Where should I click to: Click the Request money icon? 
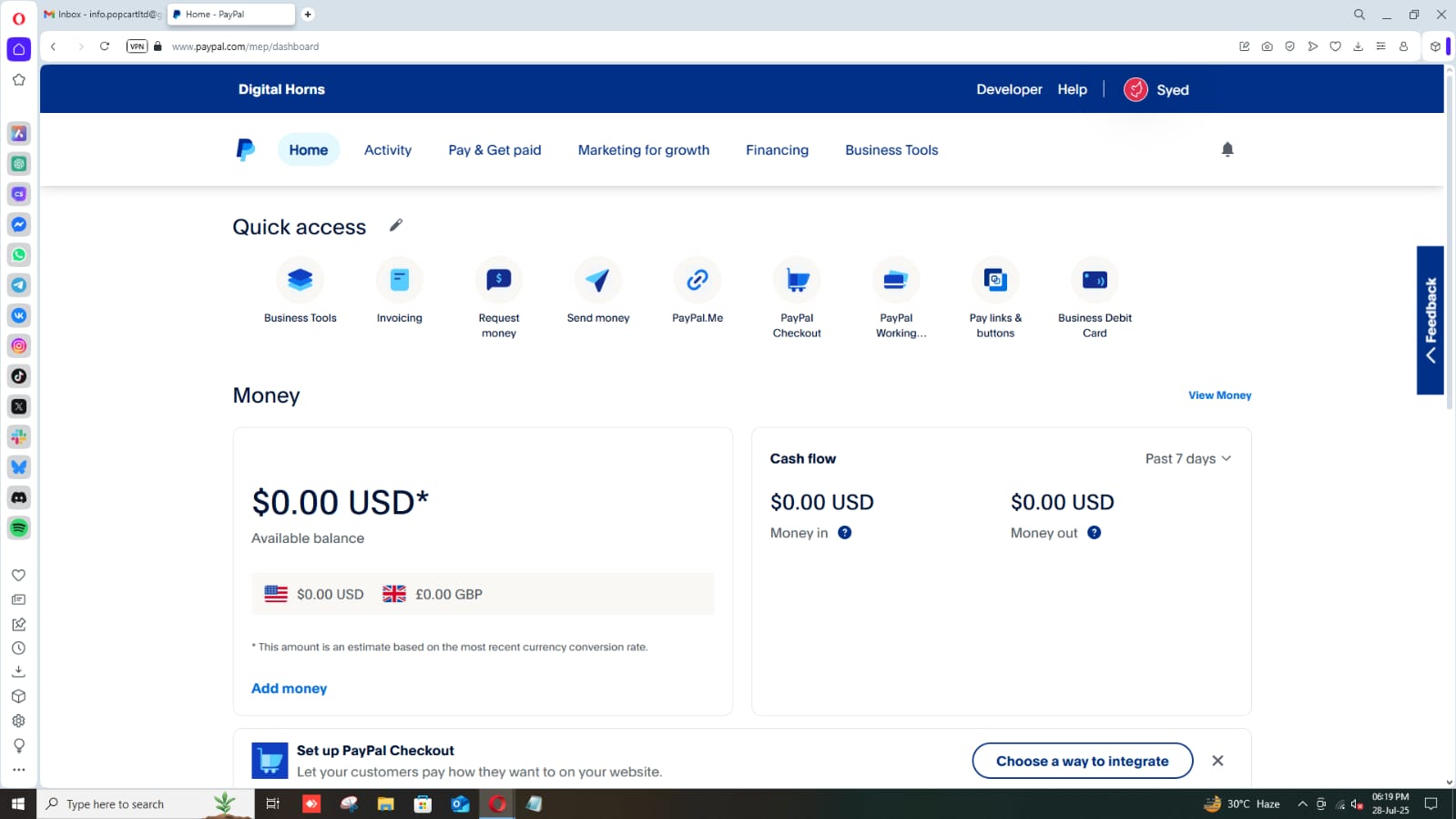498,280
